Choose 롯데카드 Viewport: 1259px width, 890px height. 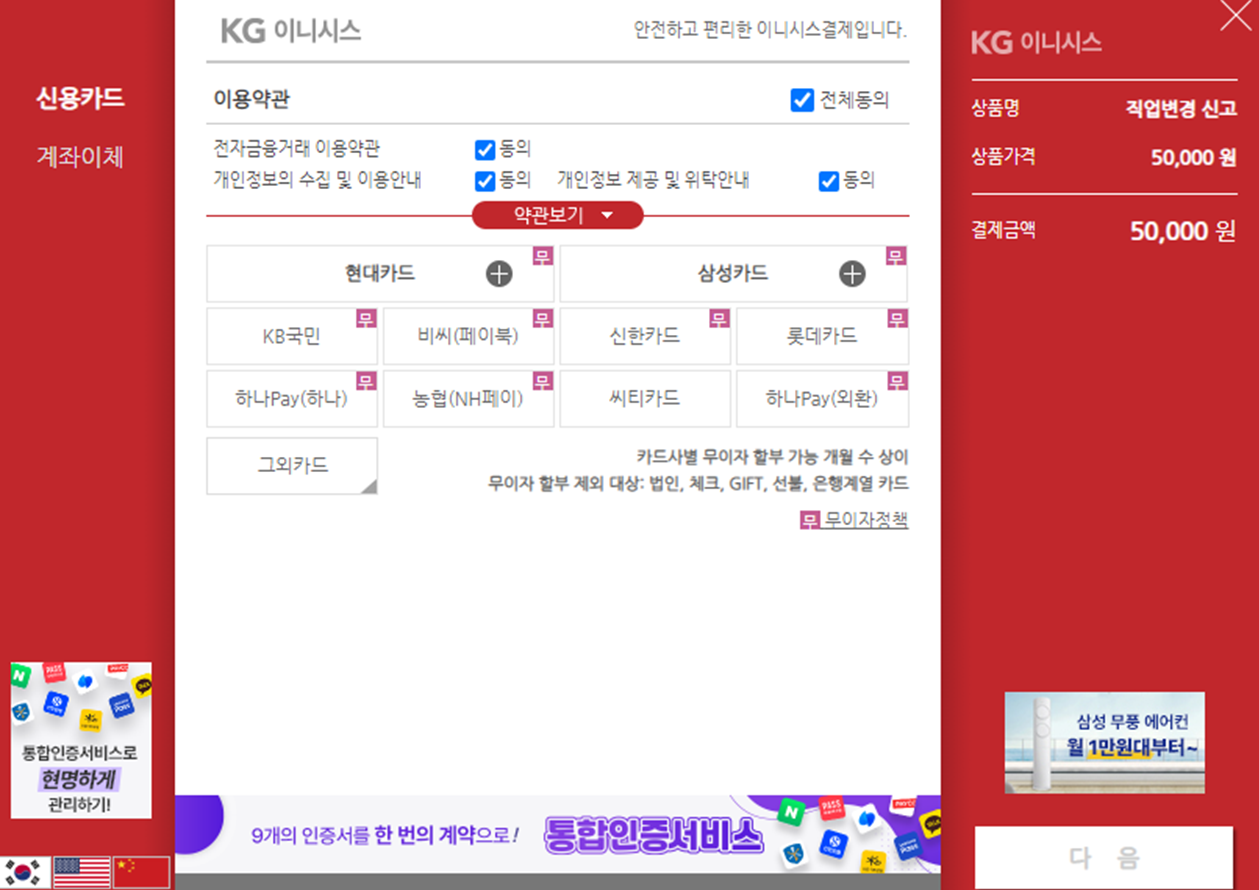click(x=822, y=337)
